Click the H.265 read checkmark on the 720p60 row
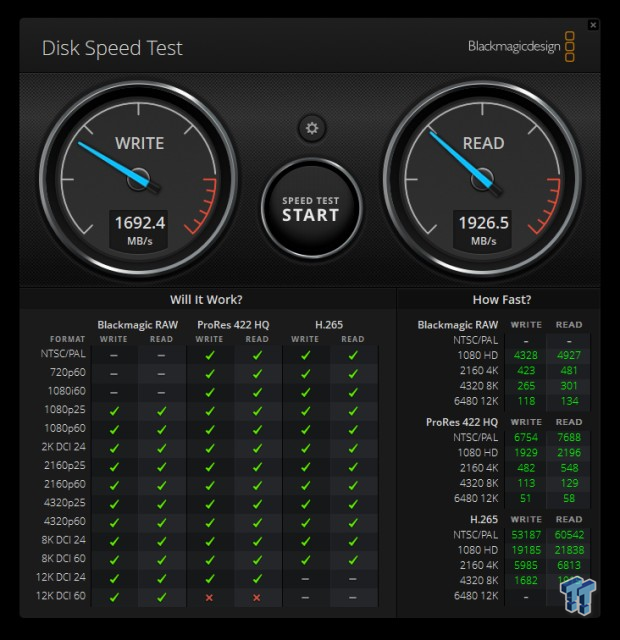 coord(353,374)
